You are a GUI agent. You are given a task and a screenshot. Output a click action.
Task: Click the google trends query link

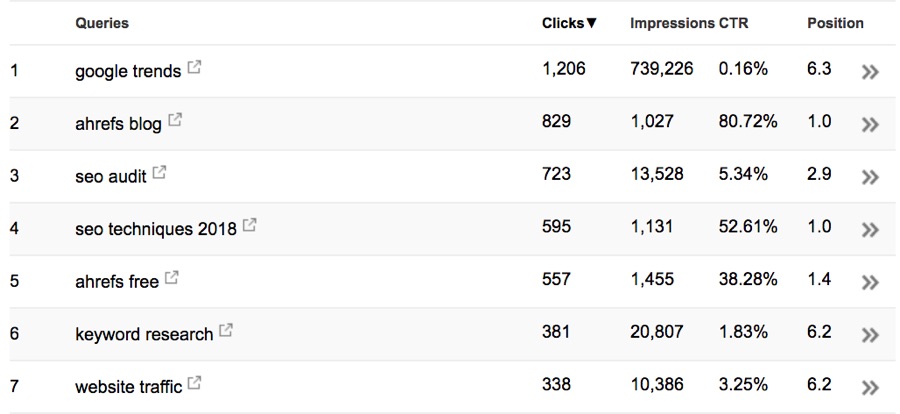tap(128, 71)
